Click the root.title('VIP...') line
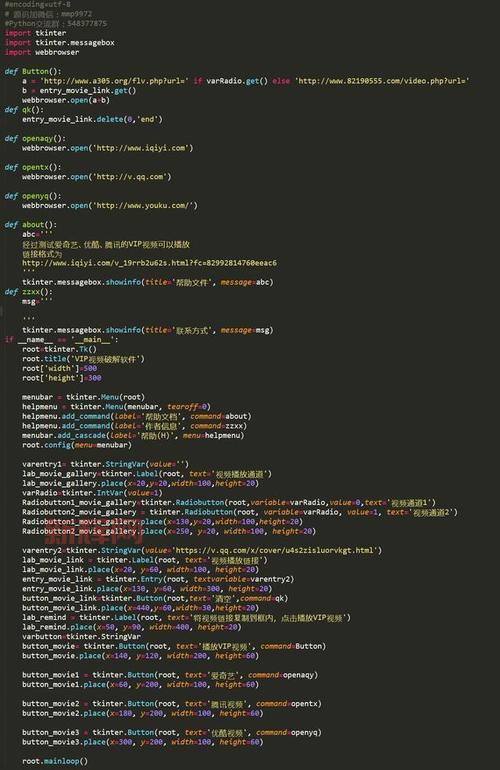This screenshot has width=500, height=770. [x=83, y=359]
